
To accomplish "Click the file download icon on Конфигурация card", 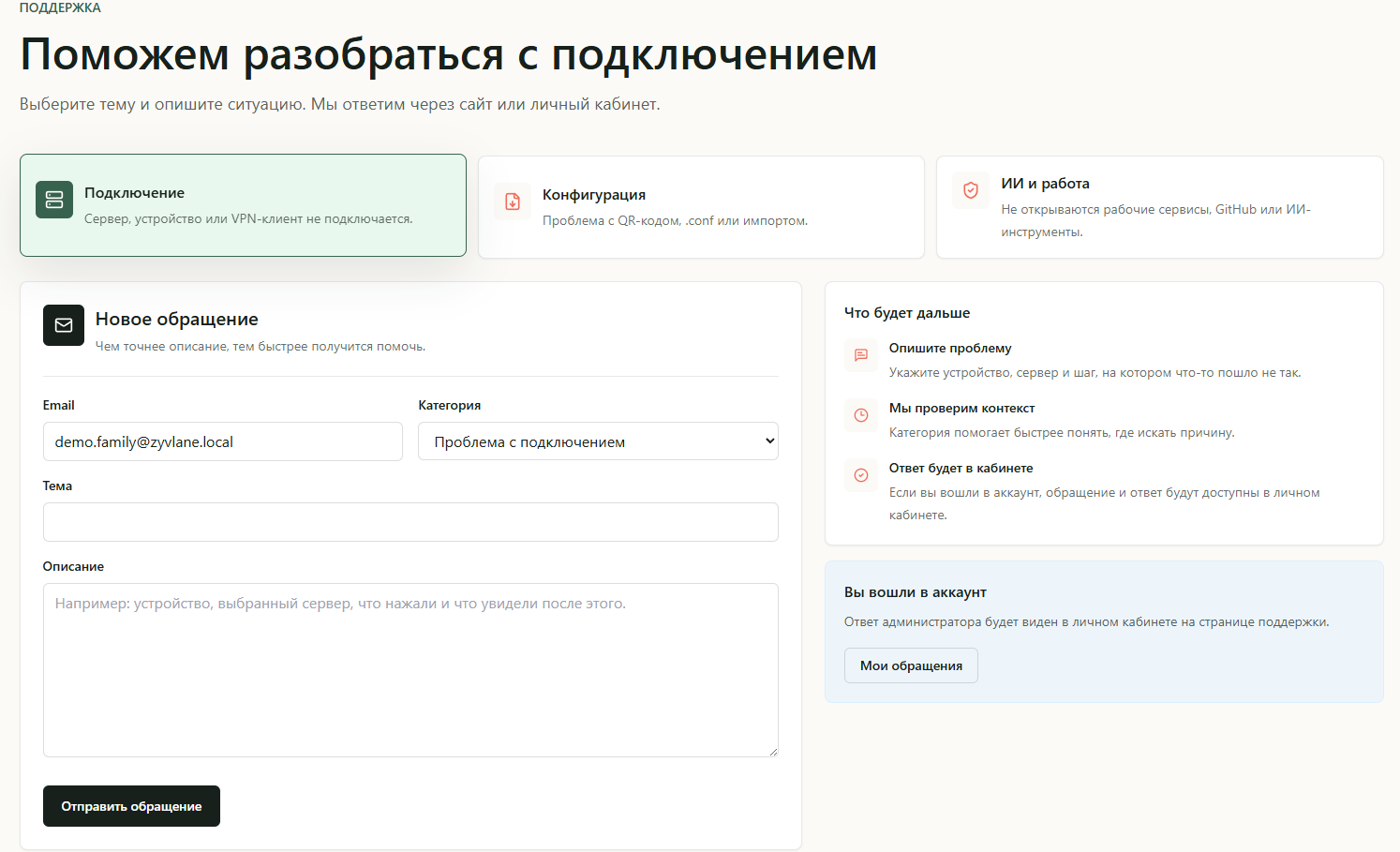I will coord(513,202).
